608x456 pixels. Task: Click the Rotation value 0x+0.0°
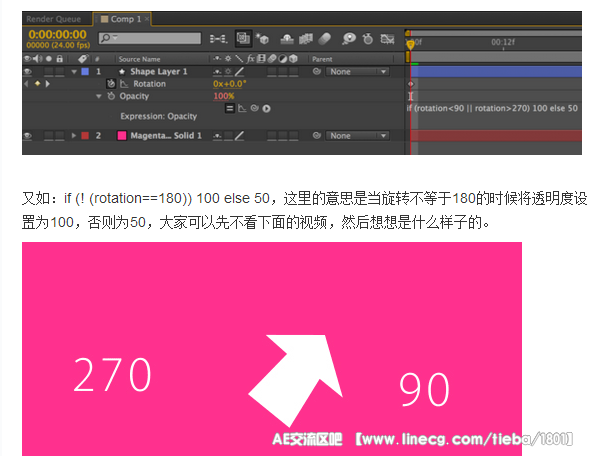click(x=229, y=84)
